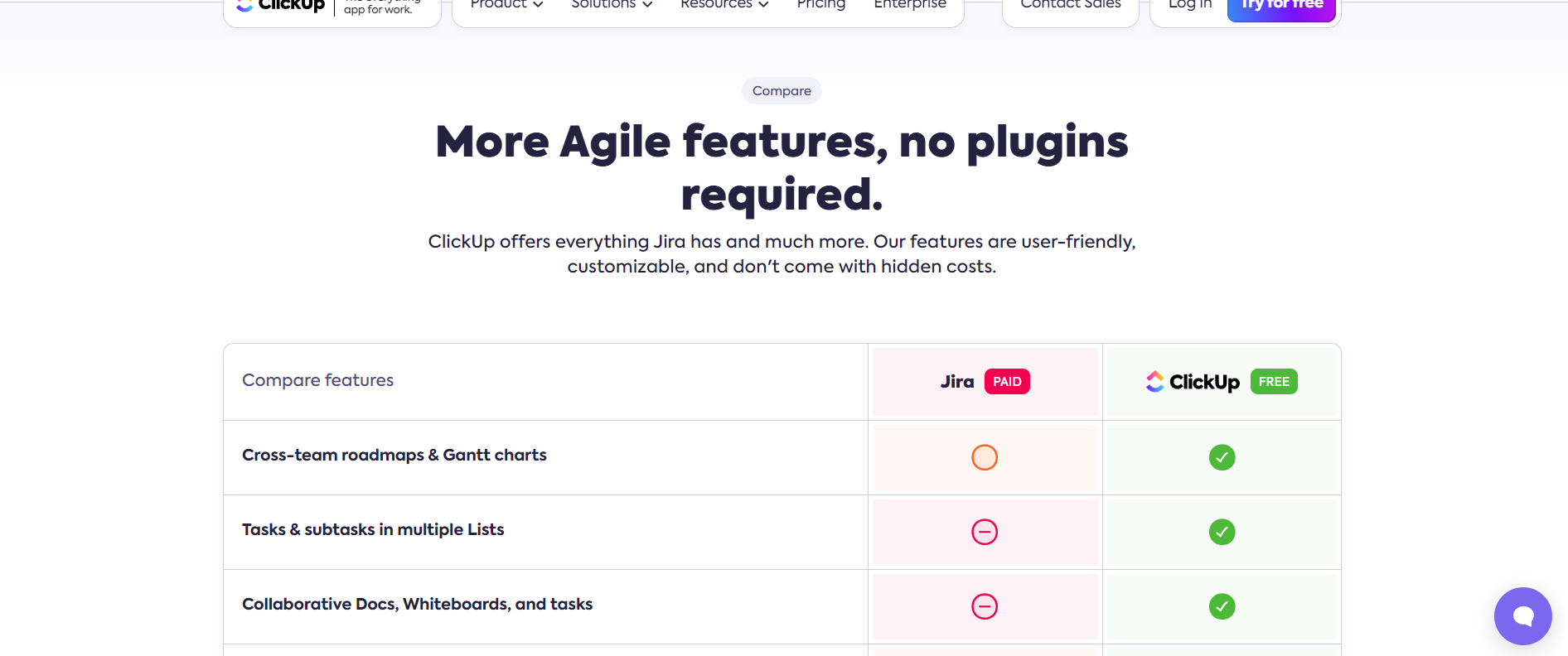Screen dimensions: 1568x656
Task: Click the orange partial circle icon for Cross-team roadmaps
Action: point(985,457)
